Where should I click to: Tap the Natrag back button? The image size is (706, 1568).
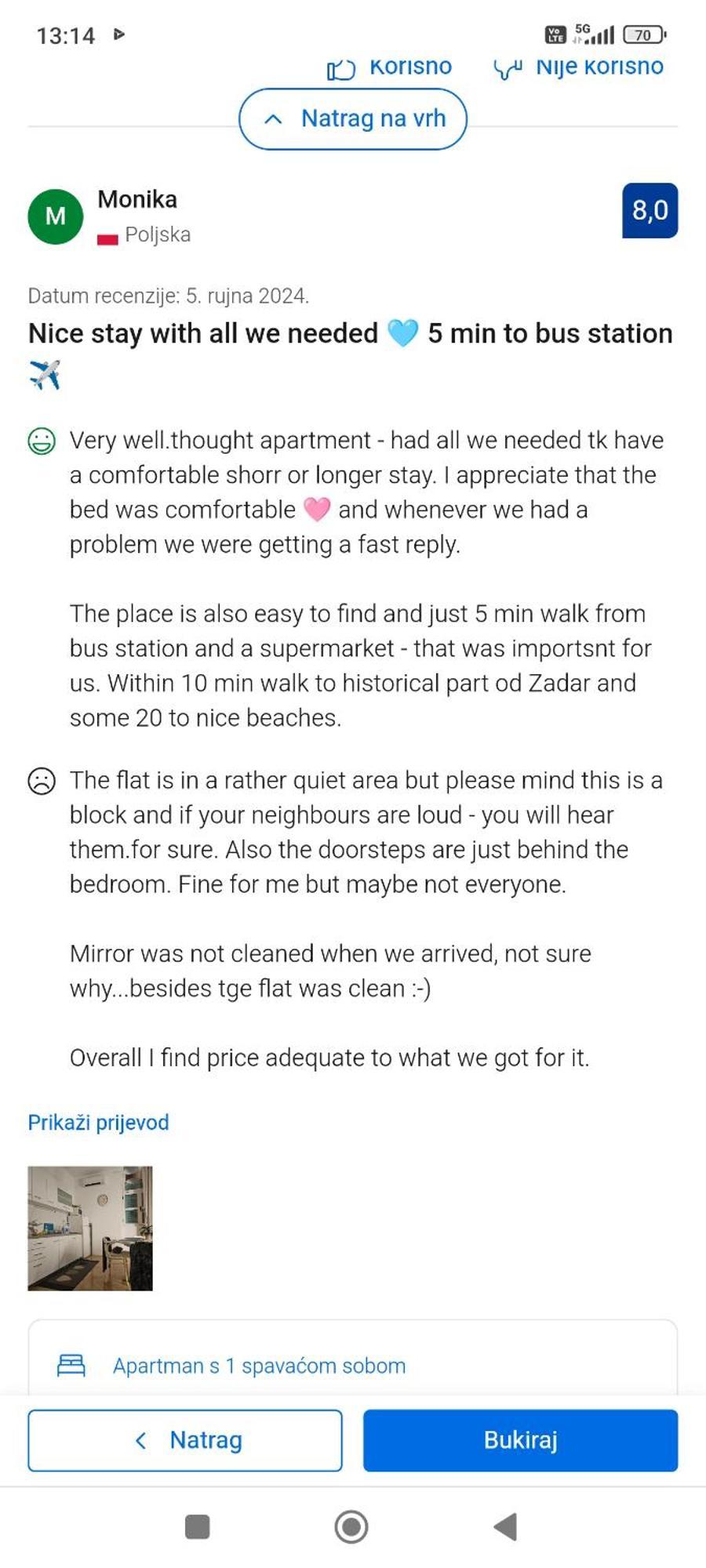[x=185, y=1440]
